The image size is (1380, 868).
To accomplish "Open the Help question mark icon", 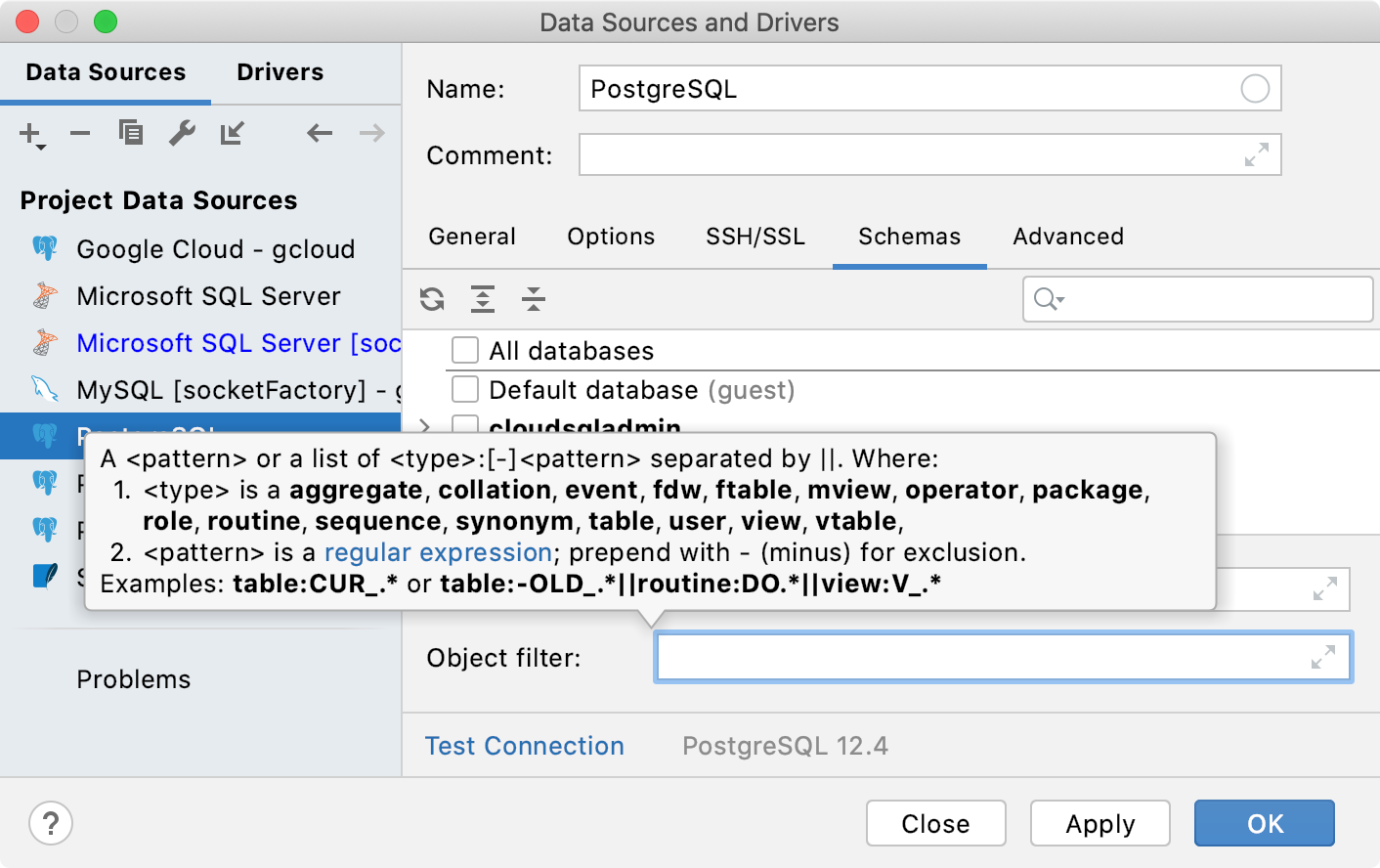I will 50,823.
